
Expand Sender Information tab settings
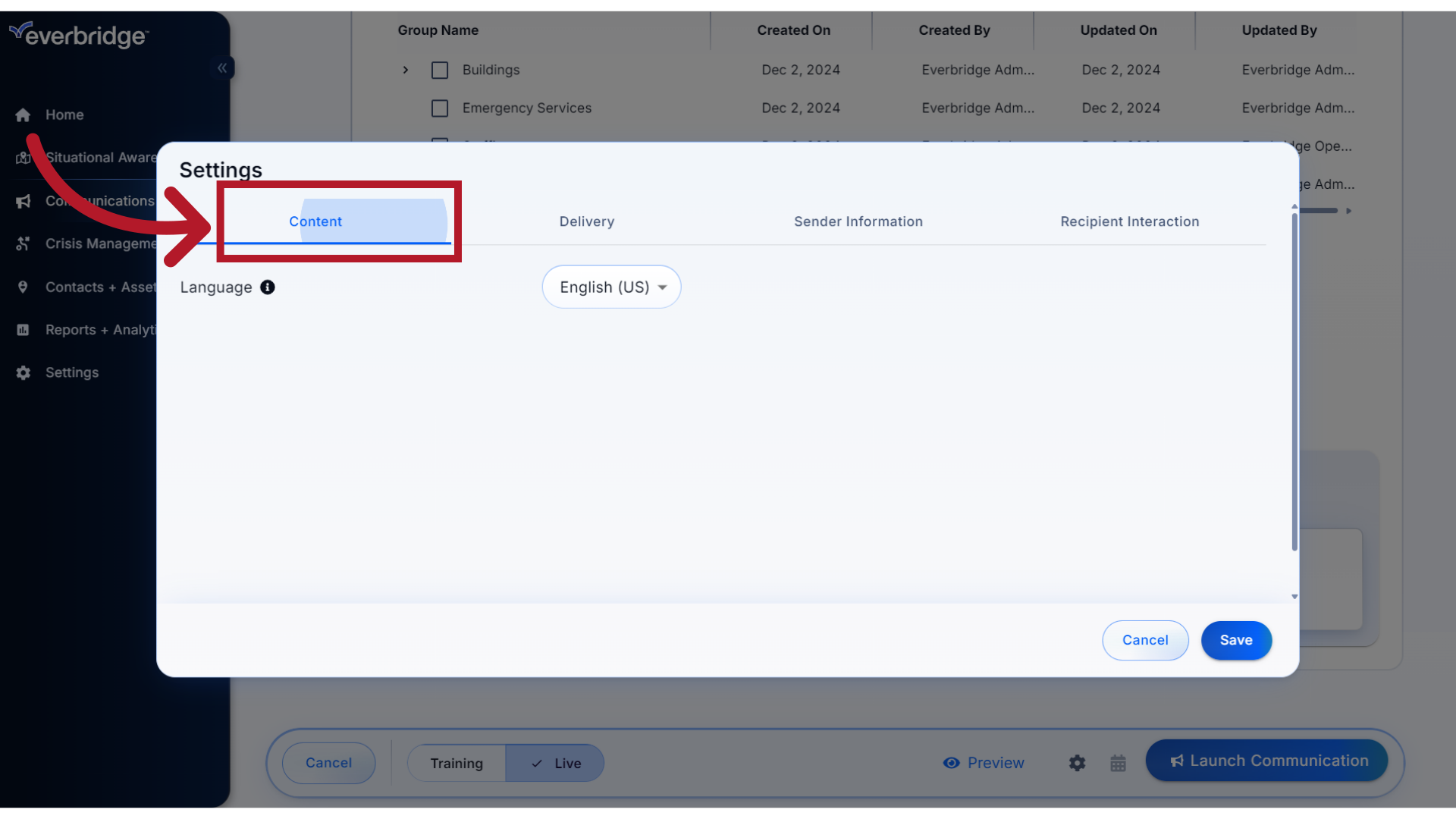[x=858, y=221]
